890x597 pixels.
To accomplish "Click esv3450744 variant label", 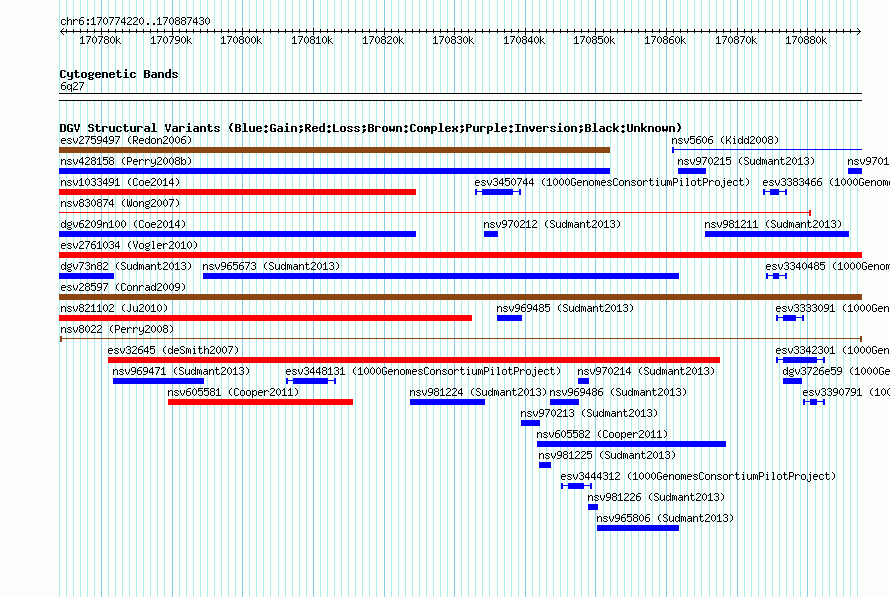I will 612,182.
